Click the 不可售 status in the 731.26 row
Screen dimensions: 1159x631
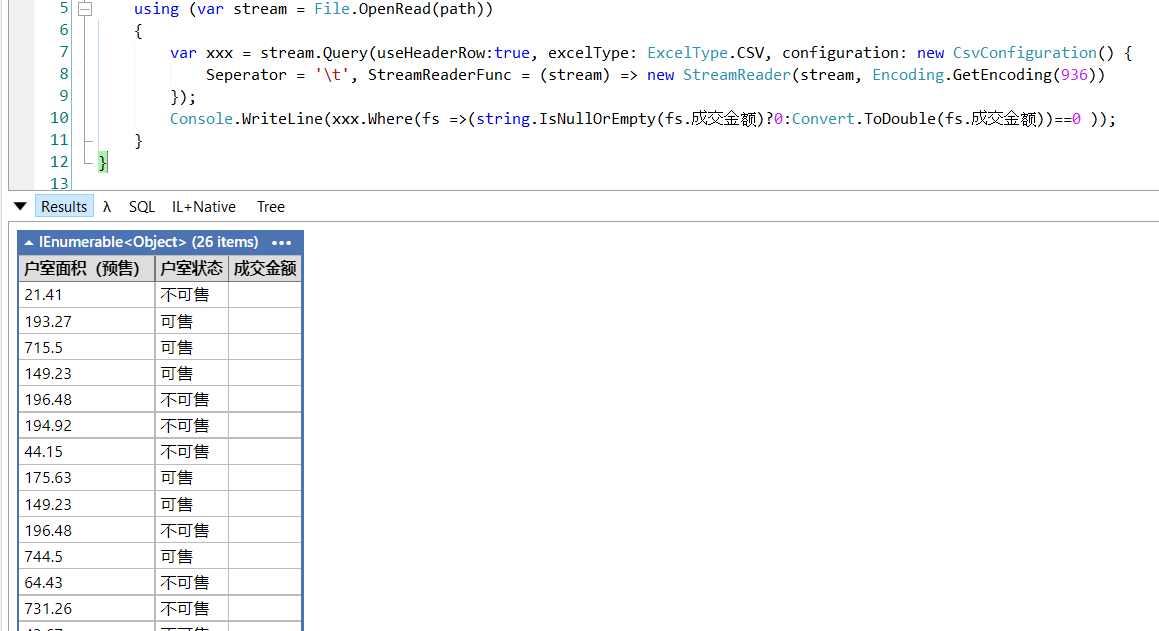[x=185, y=609]
